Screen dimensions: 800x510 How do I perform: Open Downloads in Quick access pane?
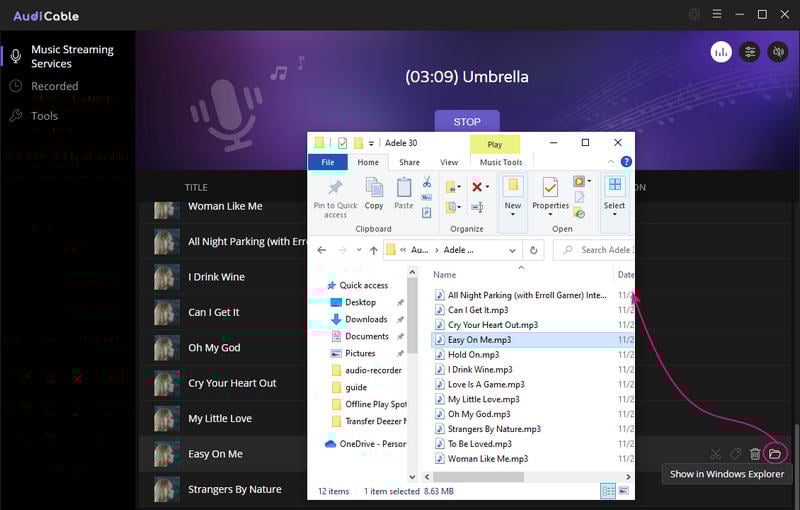coord(366,319)
